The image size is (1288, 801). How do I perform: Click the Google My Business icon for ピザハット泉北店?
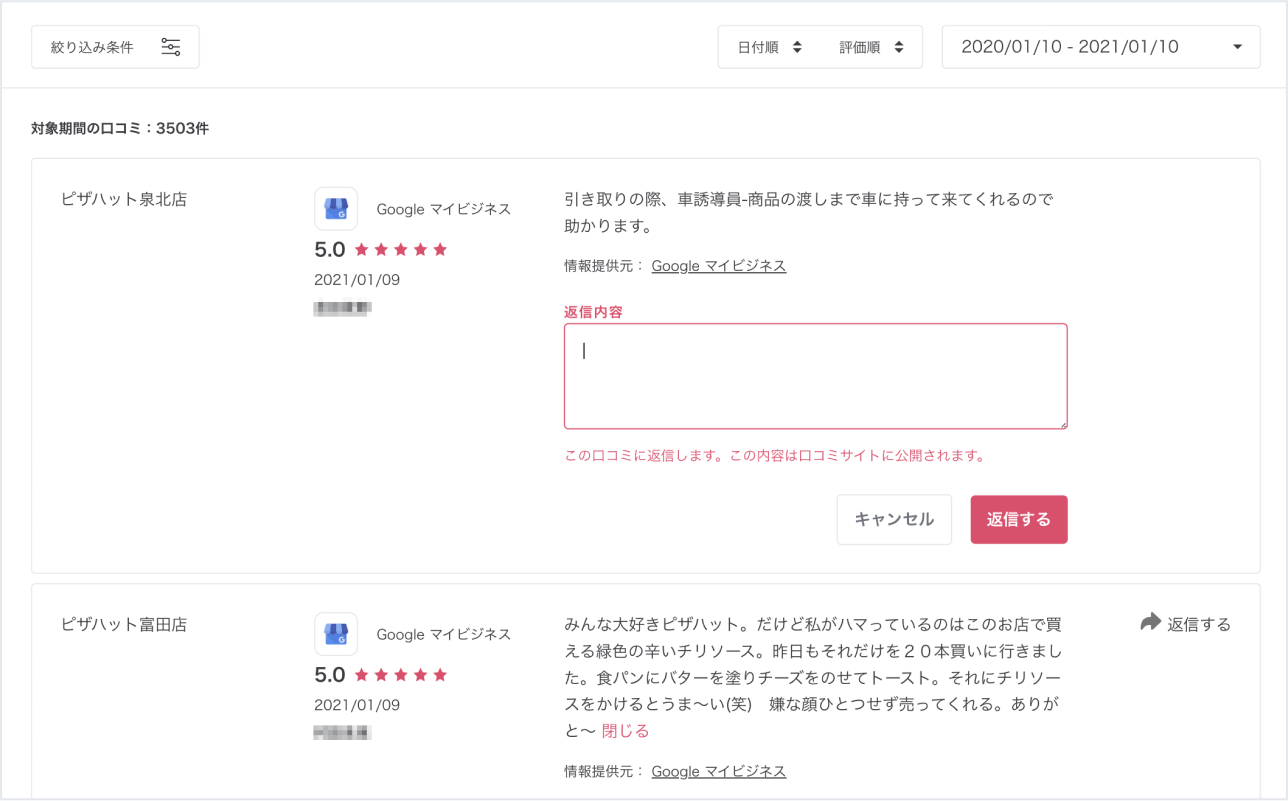(336, 209)
